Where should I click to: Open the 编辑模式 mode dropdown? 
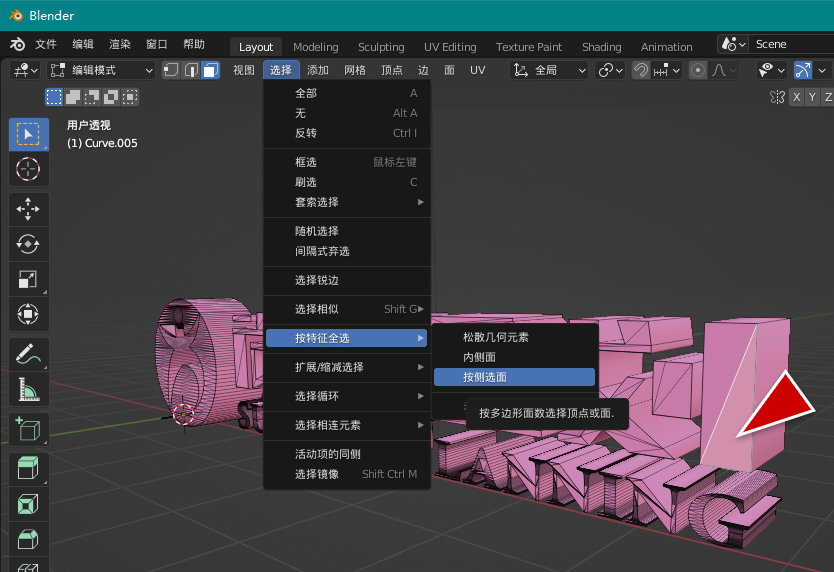click(101, 70)
